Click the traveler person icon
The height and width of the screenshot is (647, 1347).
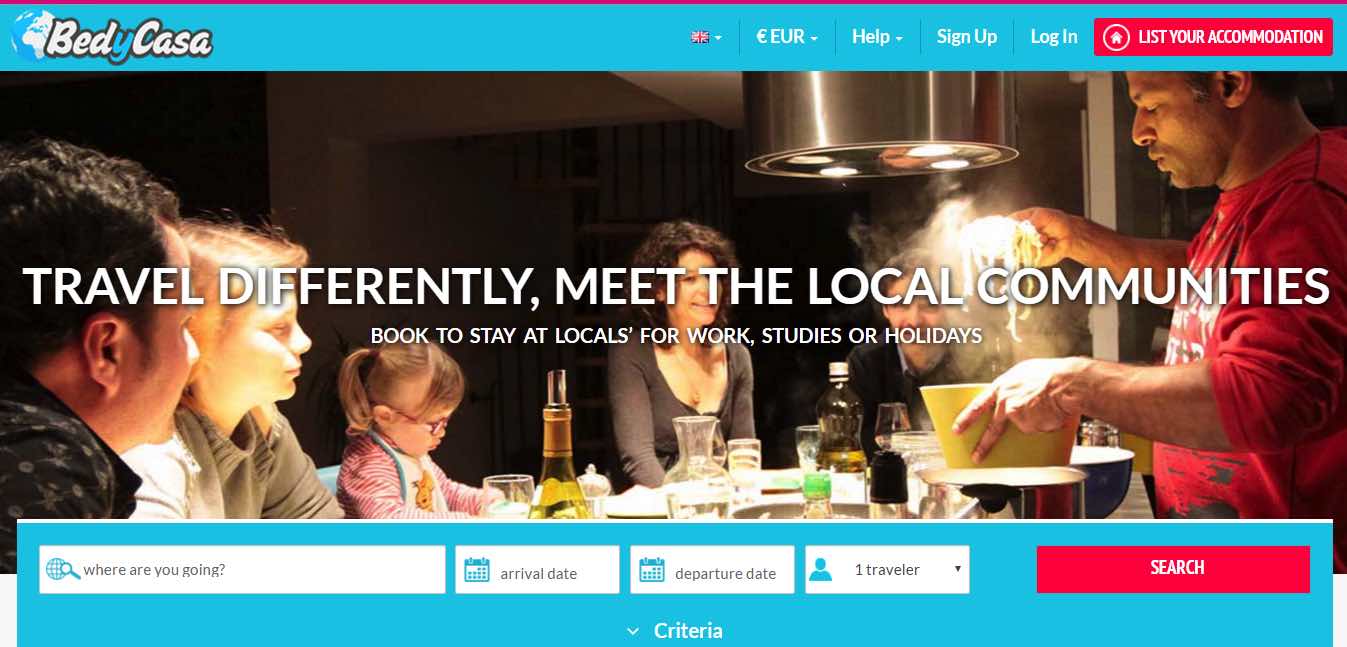coord(821,570)
